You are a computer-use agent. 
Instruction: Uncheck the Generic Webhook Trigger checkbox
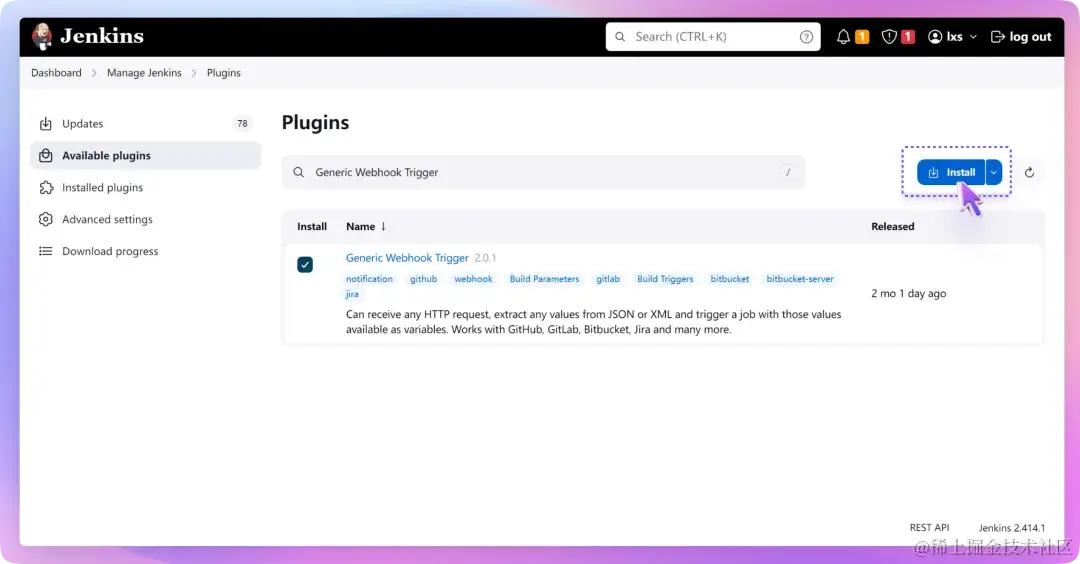pos(305,264)
